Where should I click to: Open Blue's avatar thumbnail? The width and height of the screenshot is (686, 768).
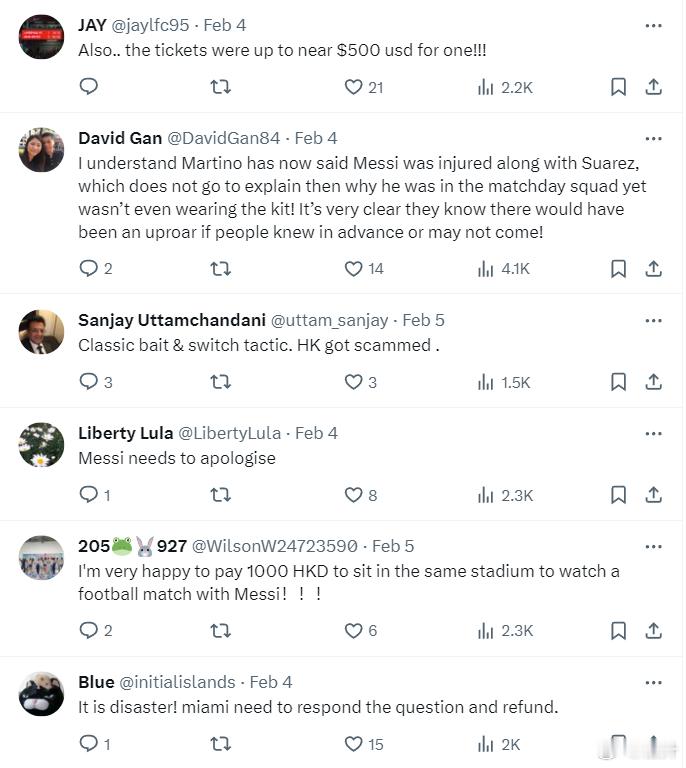click(x=41, y=694)
